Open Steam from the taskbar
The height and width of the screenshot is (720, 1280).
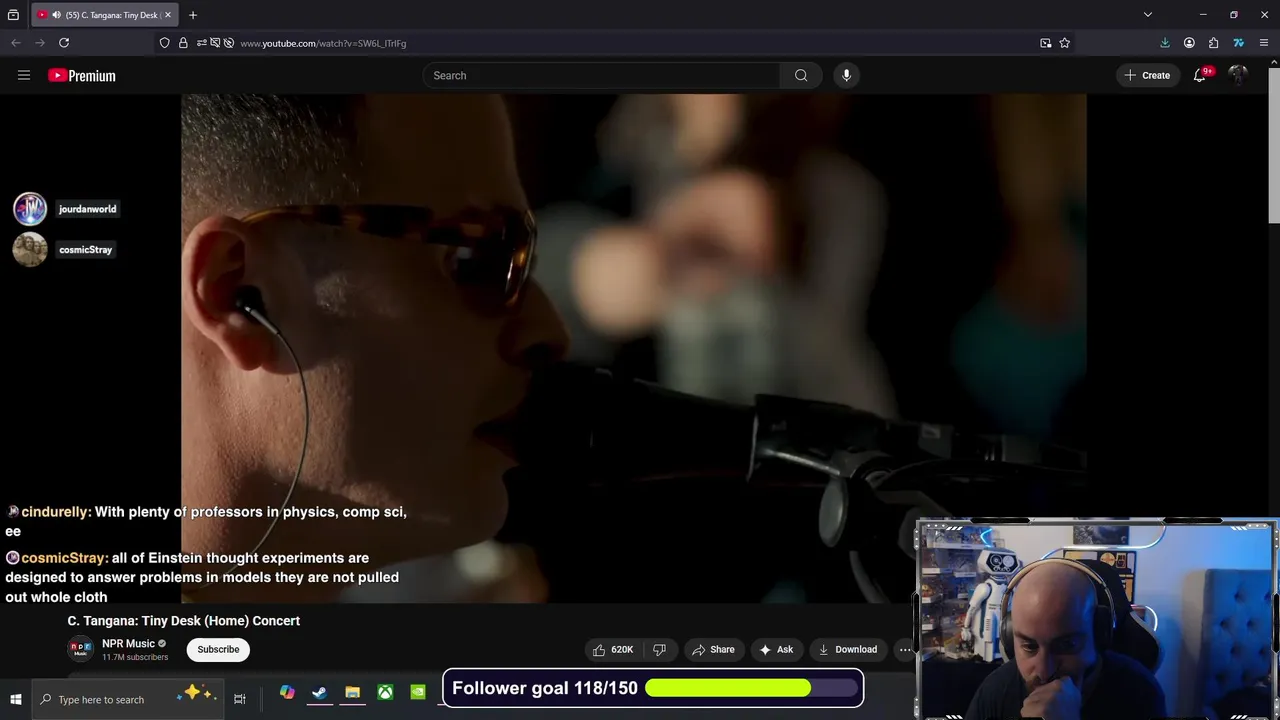click(x=319, y=692)
